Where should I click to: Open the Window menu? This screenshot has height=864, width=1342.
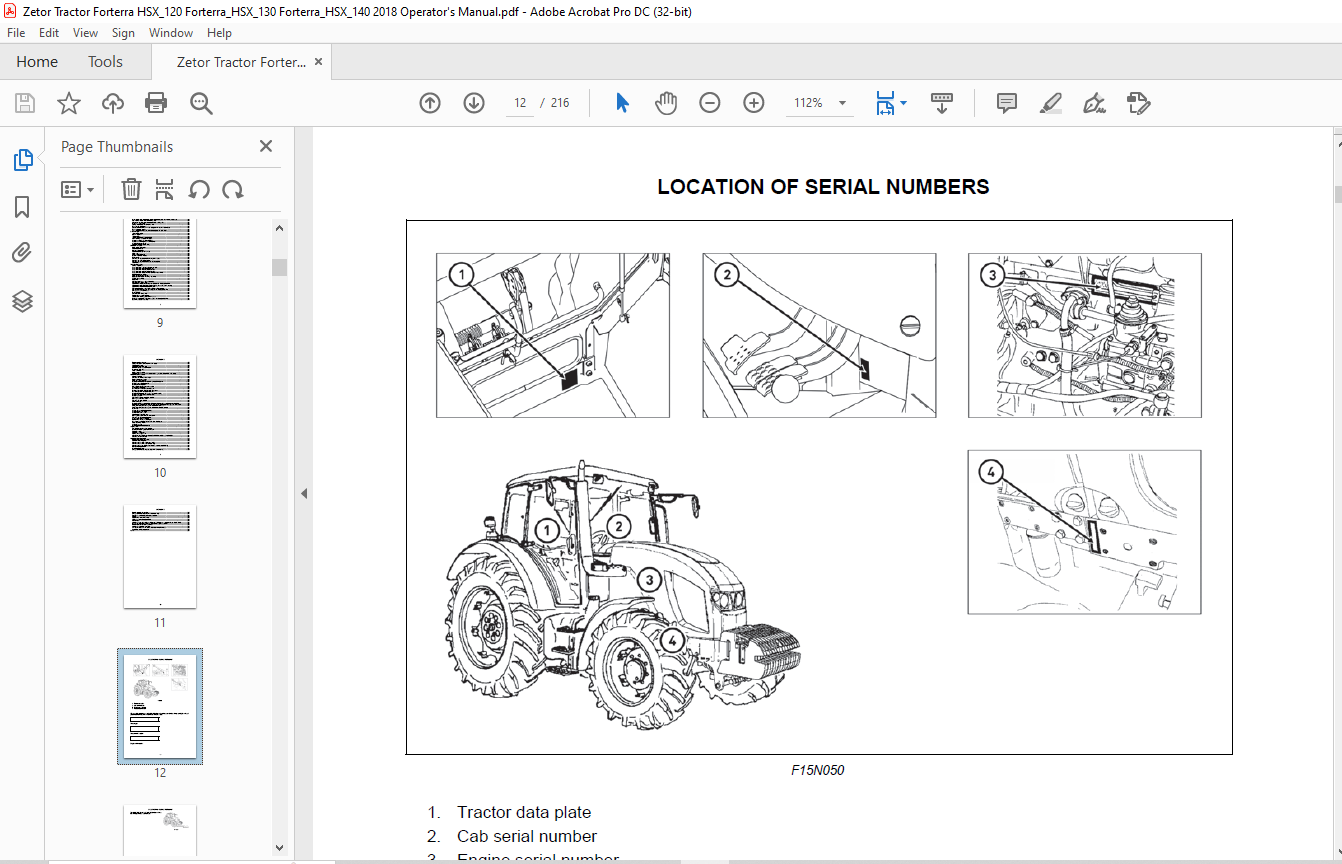[171, 33]
